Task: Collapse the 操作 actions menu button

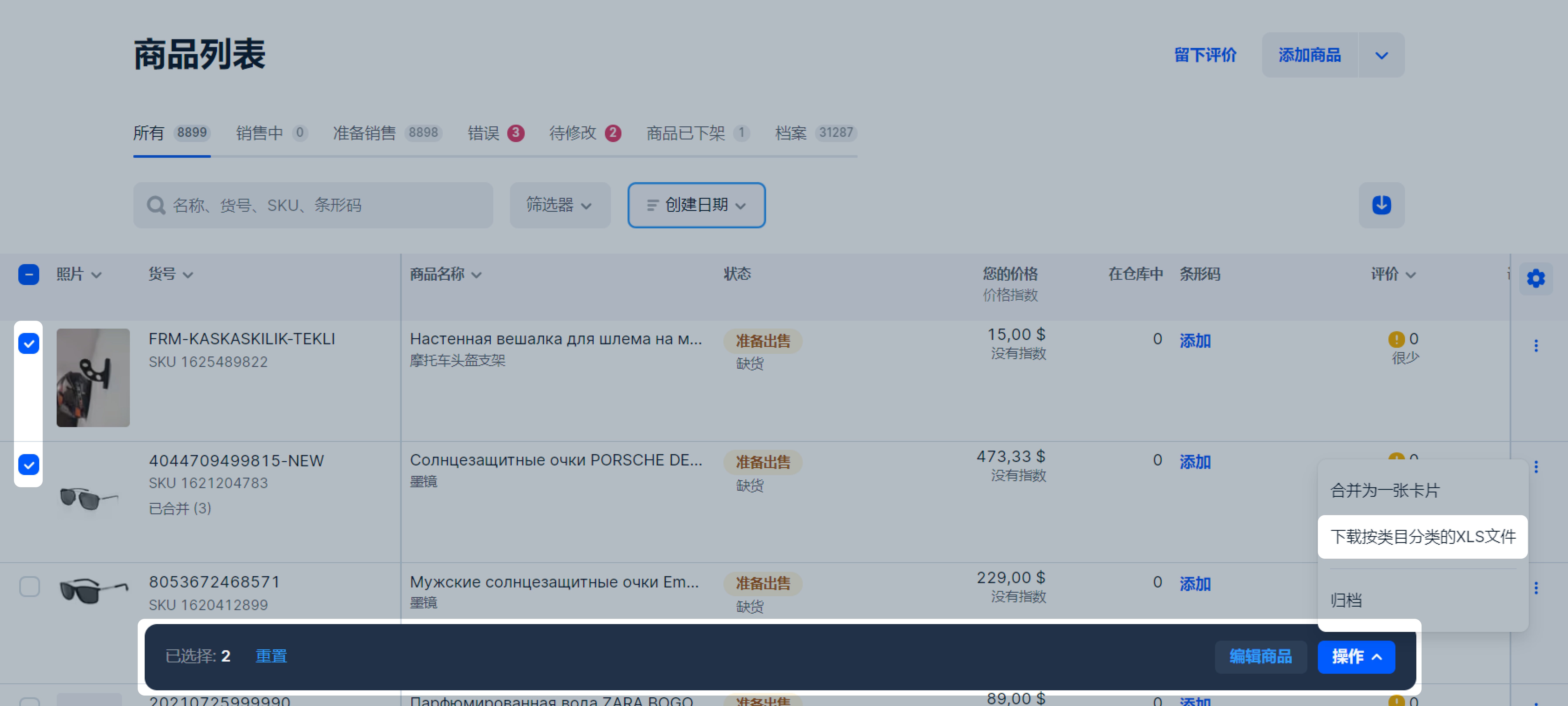Action: 1356,657
